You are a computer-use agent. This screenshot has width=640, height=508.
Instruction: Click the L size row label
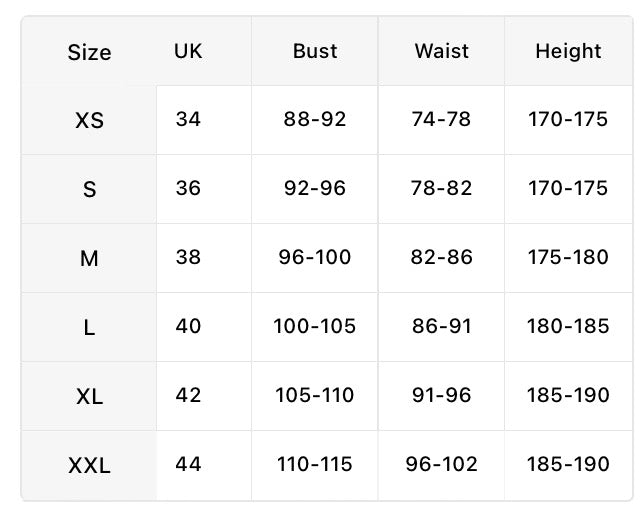(x=89, y=327)
